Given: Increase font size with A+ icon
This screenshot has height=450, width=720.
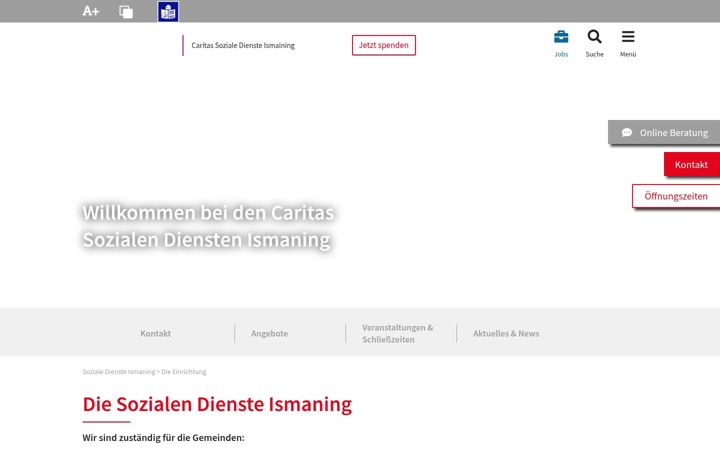Looking at the screenshot, I should [x=90, y=11].
